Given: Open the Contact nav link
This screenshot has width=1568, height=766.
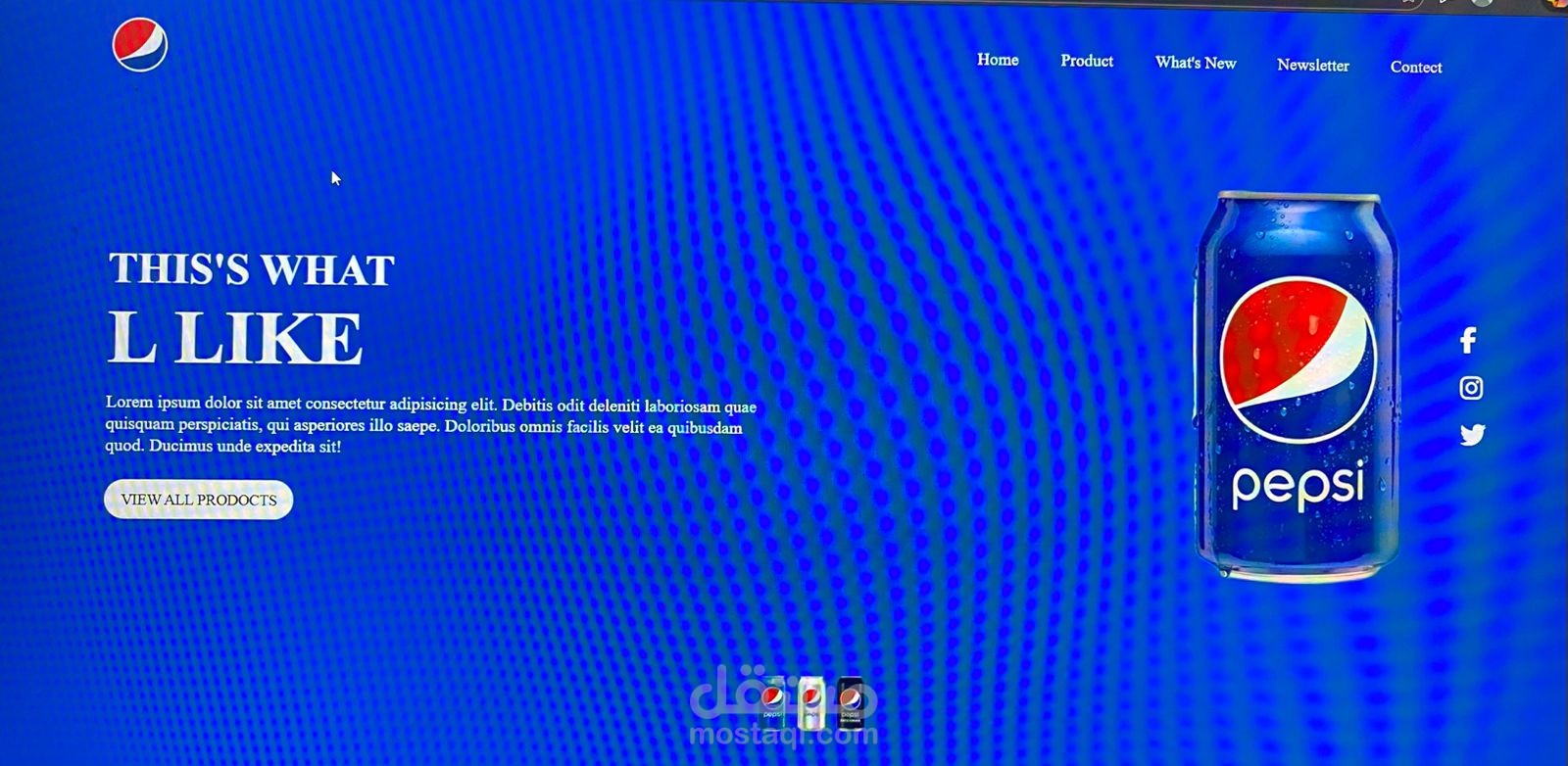Looking at the screenshot, I should pos(1416,67).
